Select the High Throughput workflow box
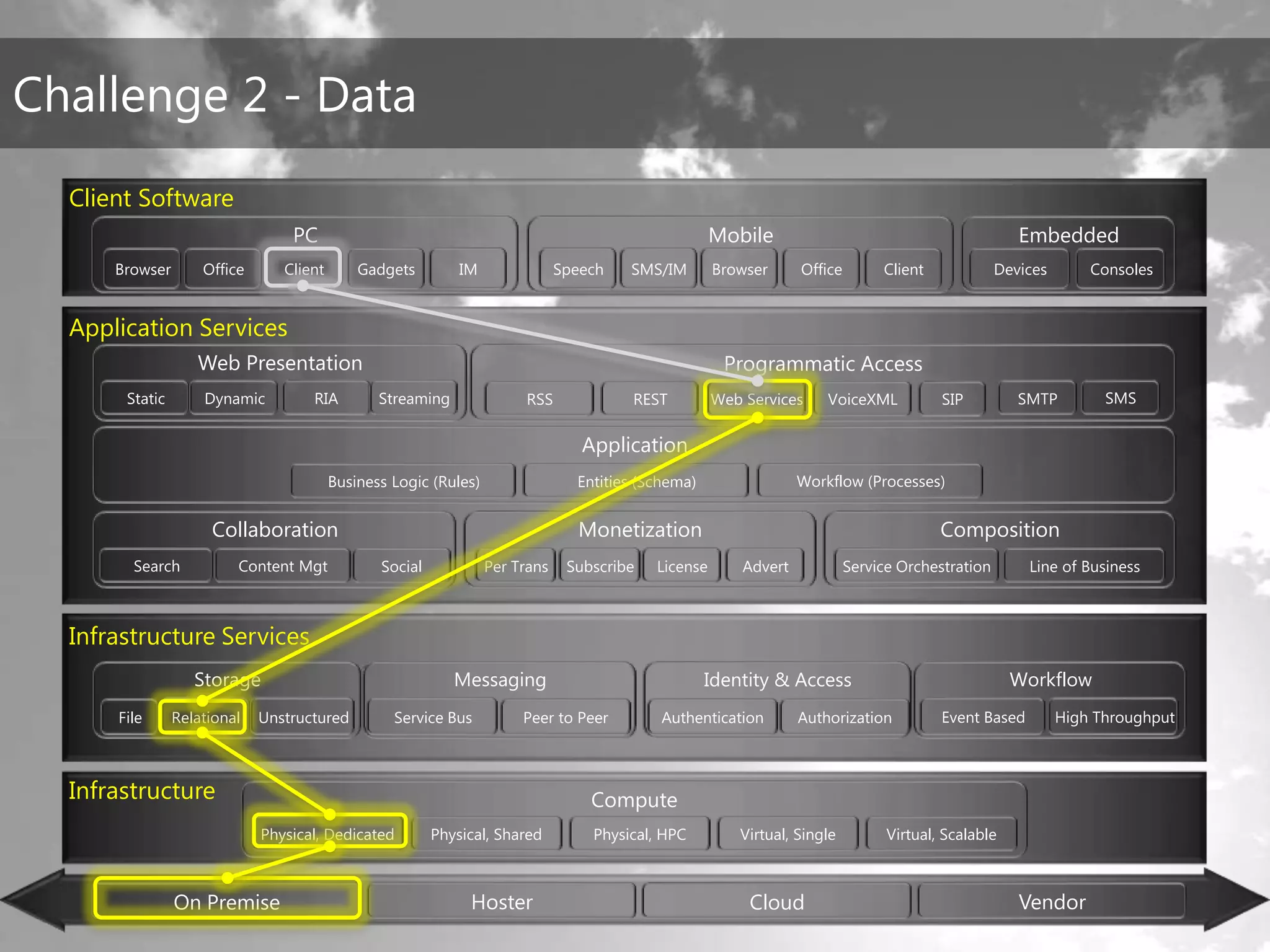This screenshot has height=952, width=1270. [x=1114, y=717]
